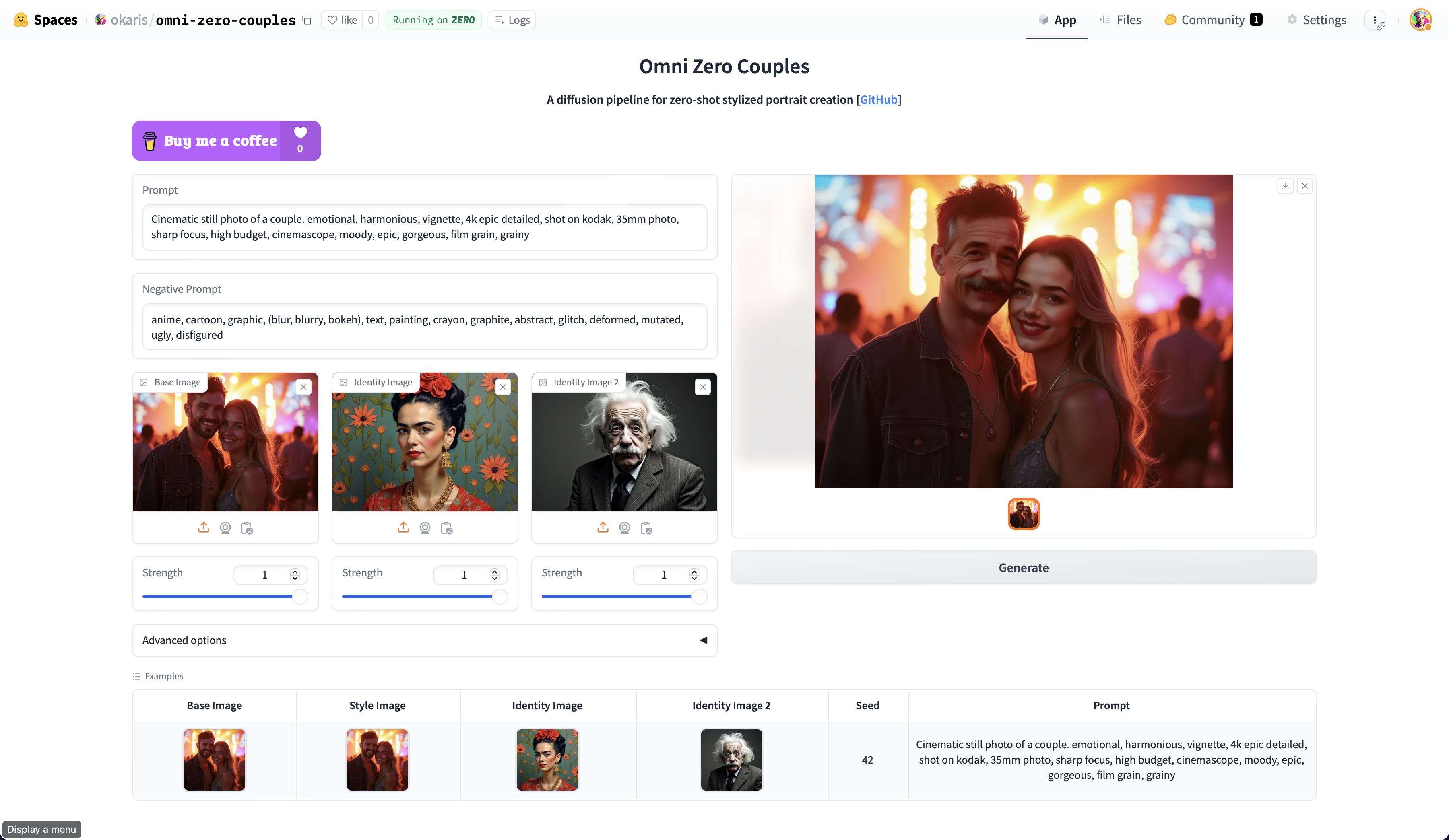This screenshot has width=1449, height=840.
Task: Open the Logs viewer
Action: click(x=512, y=20)
